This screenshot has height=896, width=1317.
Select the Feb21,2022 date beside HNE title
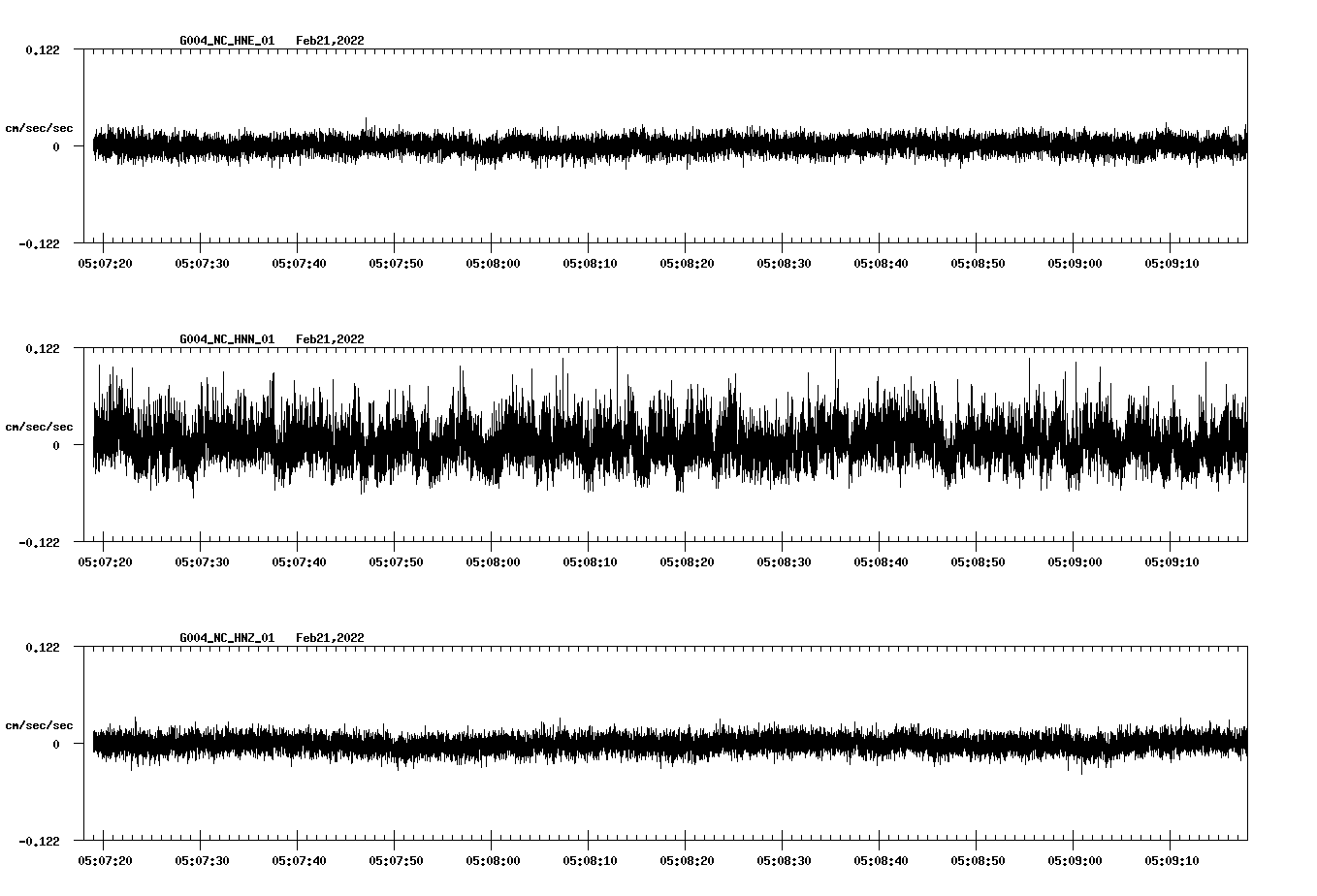(x=331, y=41)
